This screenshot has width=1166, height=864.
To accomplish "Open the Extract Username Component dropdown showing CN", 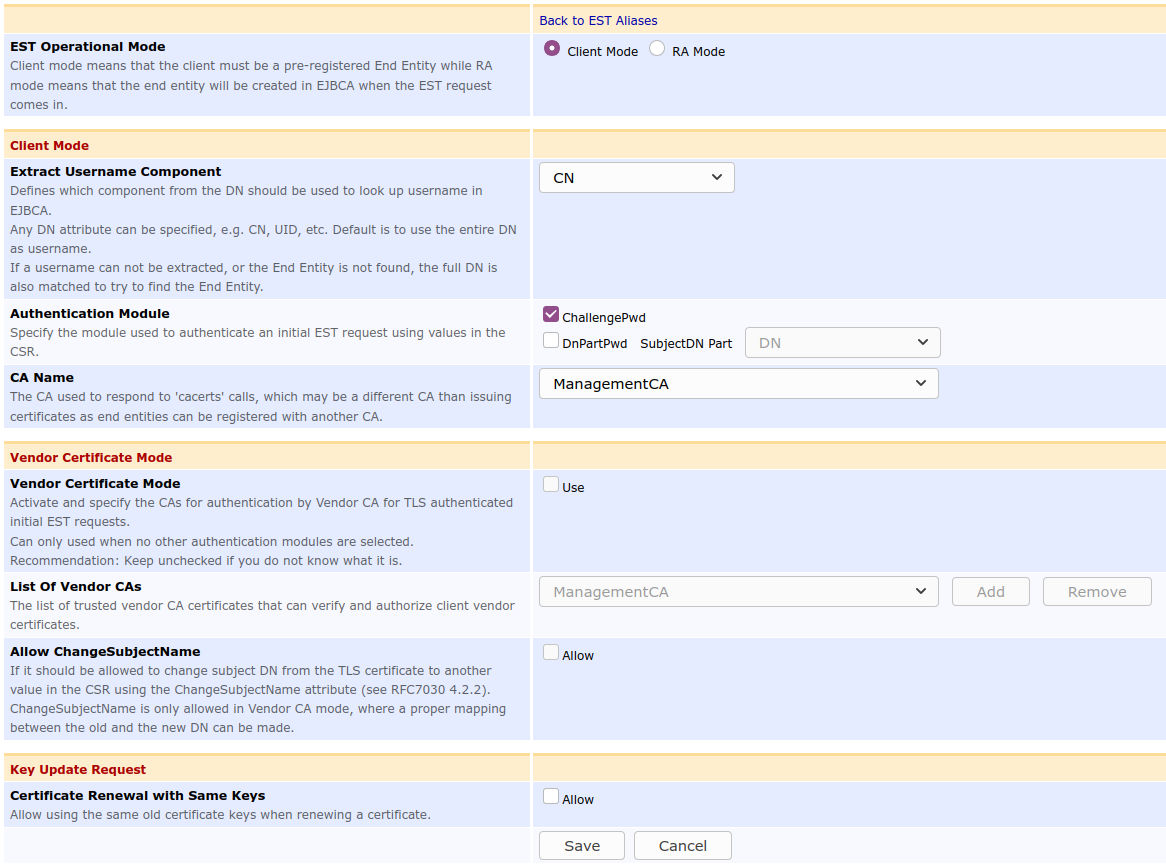I will [636, 178].
